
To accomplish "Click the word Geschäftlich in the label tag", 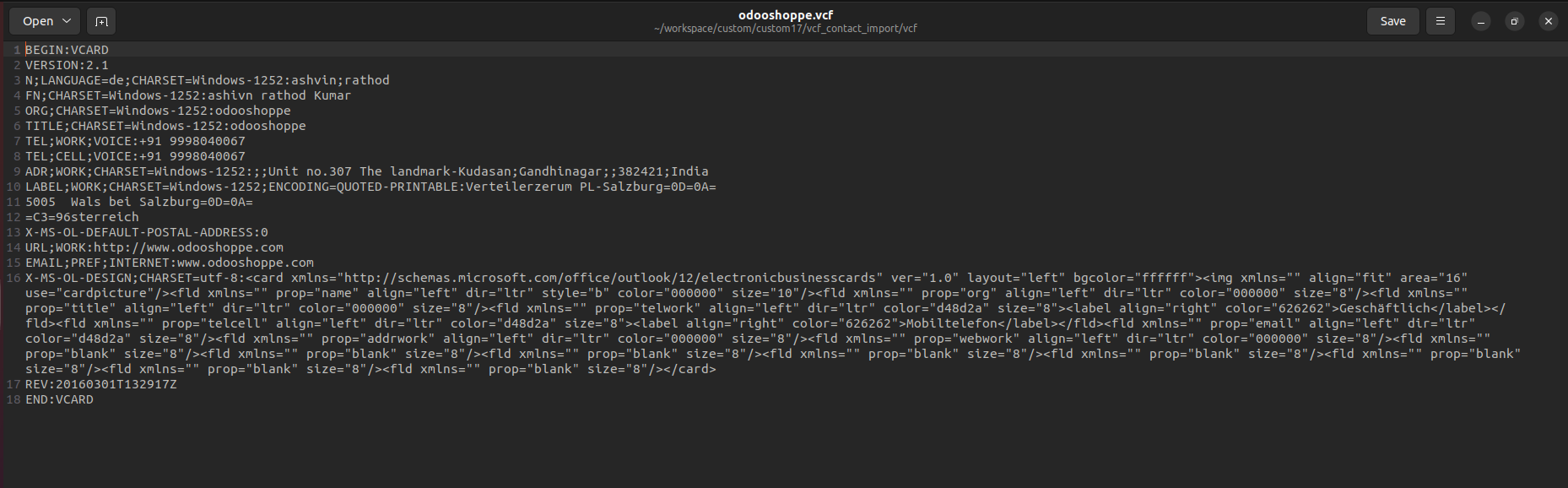I will coord(1384,308).
